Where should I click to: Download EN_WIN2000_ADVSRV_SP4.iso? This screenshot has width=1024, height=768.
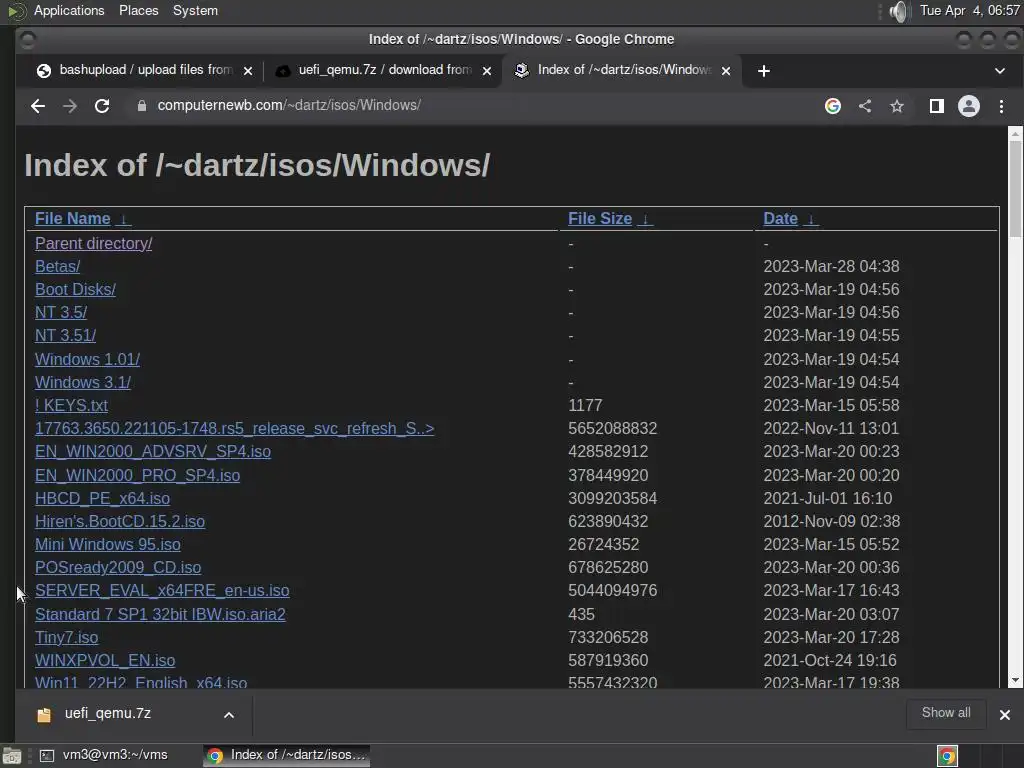(x=153, y=451)
